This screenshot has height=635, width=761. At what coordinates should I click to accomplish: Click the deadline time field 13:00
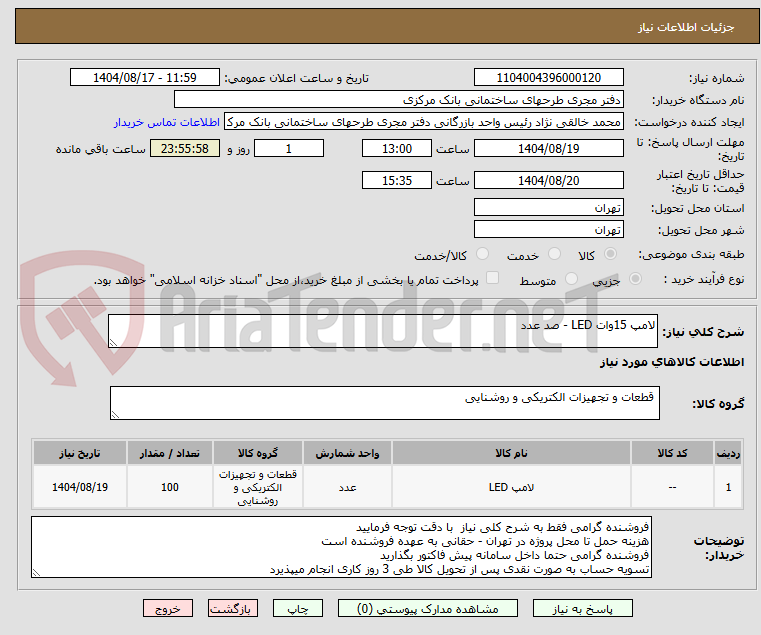click(x=397, y=149)
